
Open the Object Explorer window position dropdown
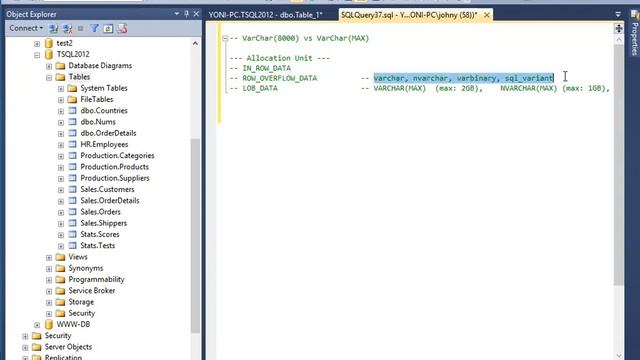pyautogui.click(x=176, y=14)
